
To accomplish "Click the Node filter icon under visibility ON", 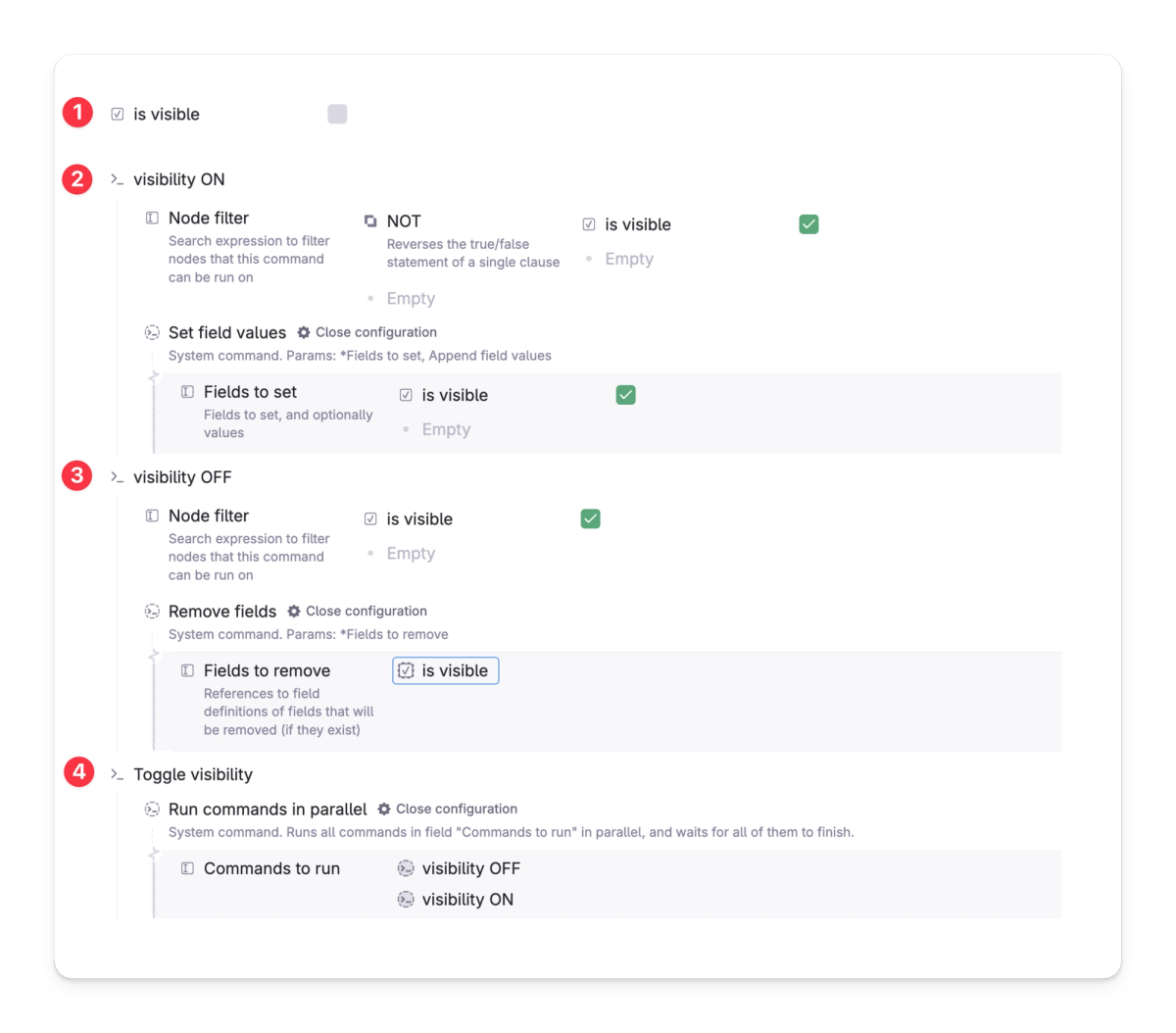I will pos(152,218).
